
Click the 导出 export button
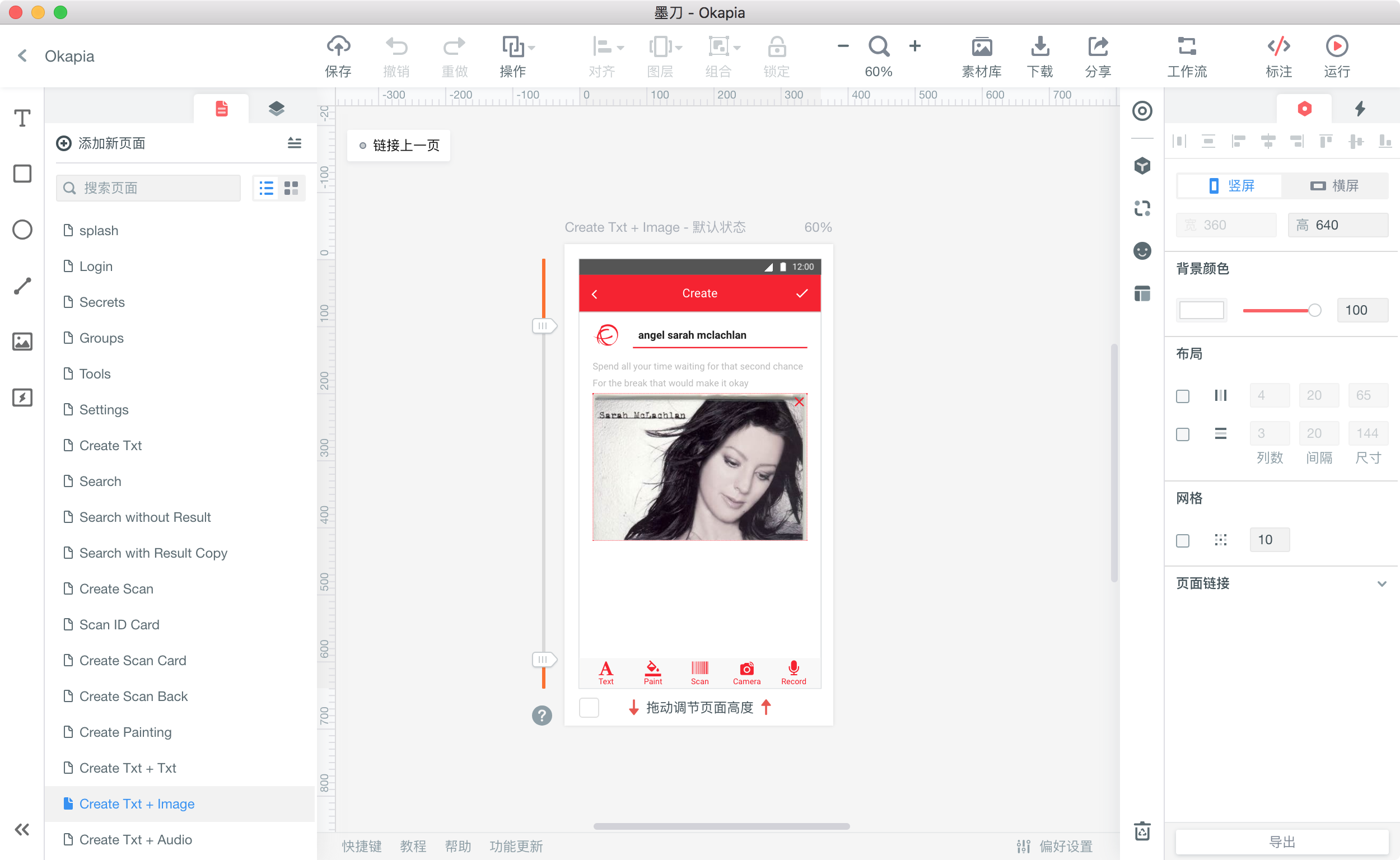coord(1282,841)
